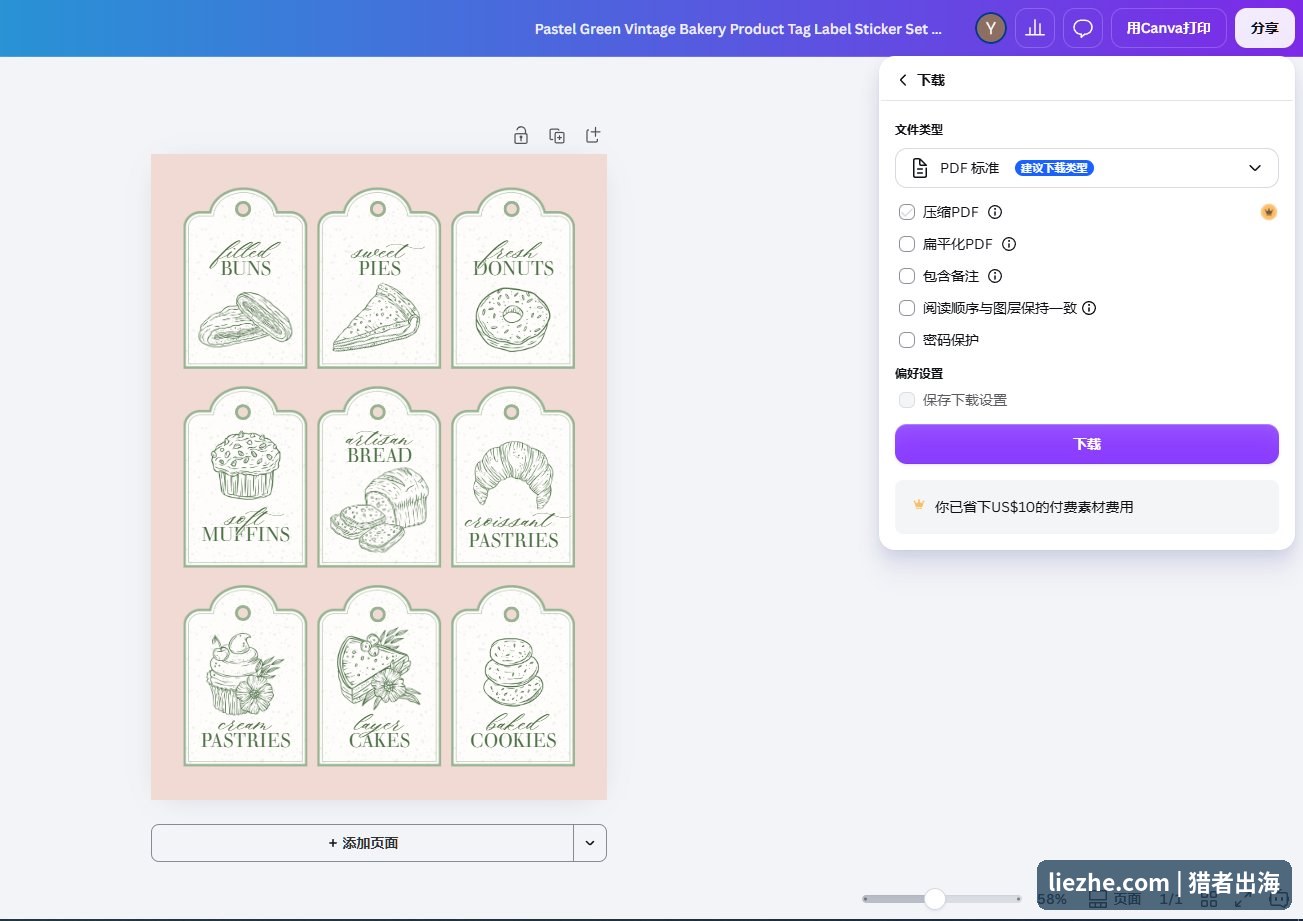Click the 文件类型 label
Screen dimensions: 1303x921
(x=919, y=130)
